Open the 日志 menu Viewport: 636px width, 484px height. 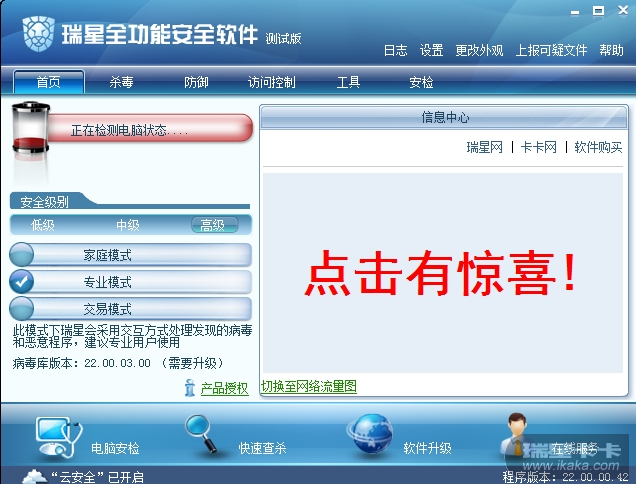pos(395,50)
